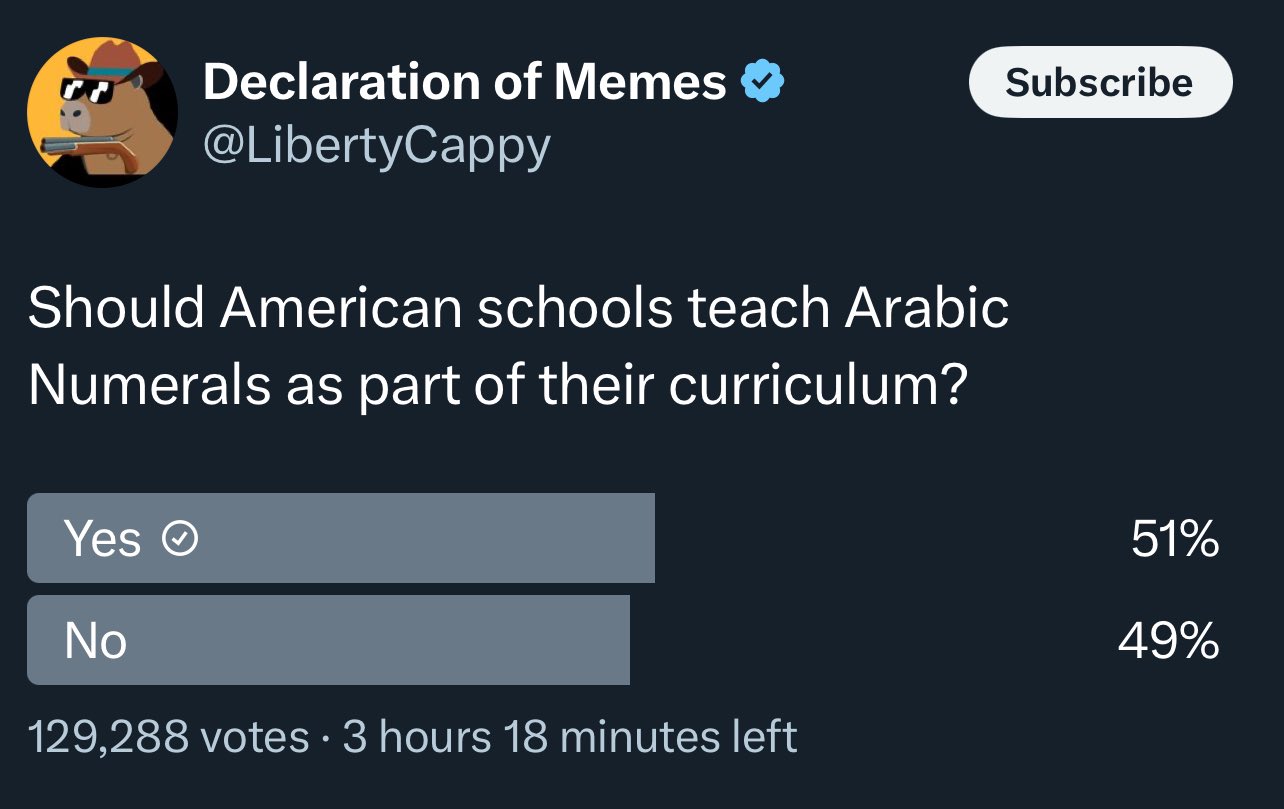The width and height of the screenshot is (1284, 809).
Task: Click the "Yes" label text
Action: 102,540
